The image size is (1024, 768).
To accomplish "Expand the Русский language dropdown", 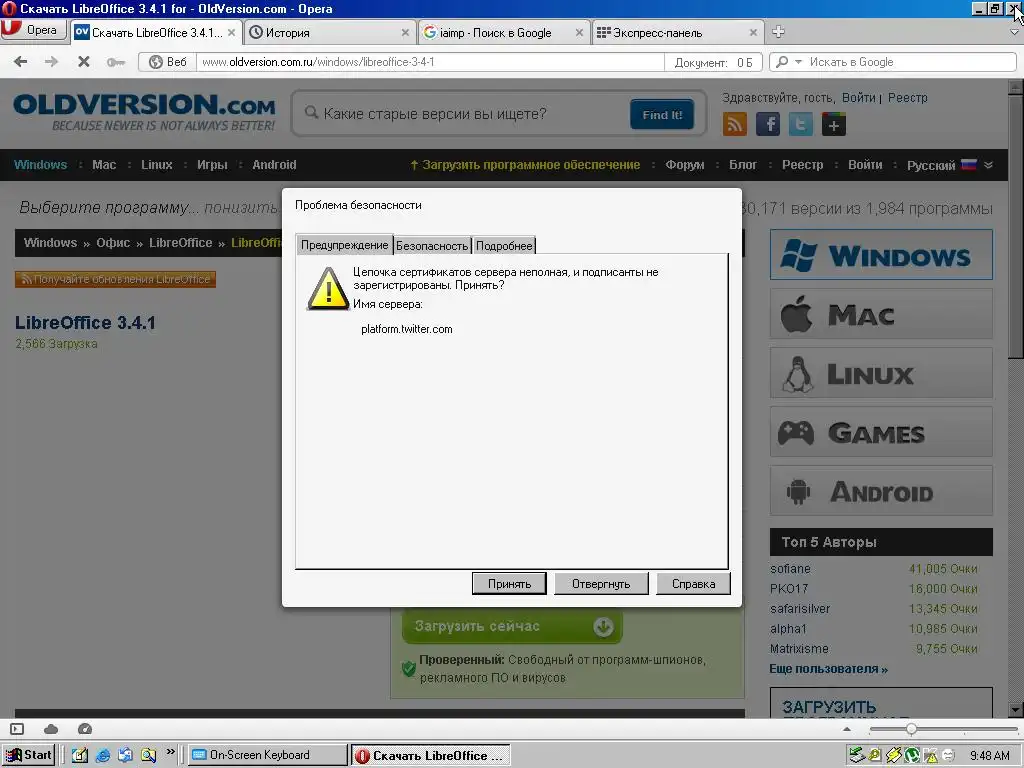I will click(950, 165).
